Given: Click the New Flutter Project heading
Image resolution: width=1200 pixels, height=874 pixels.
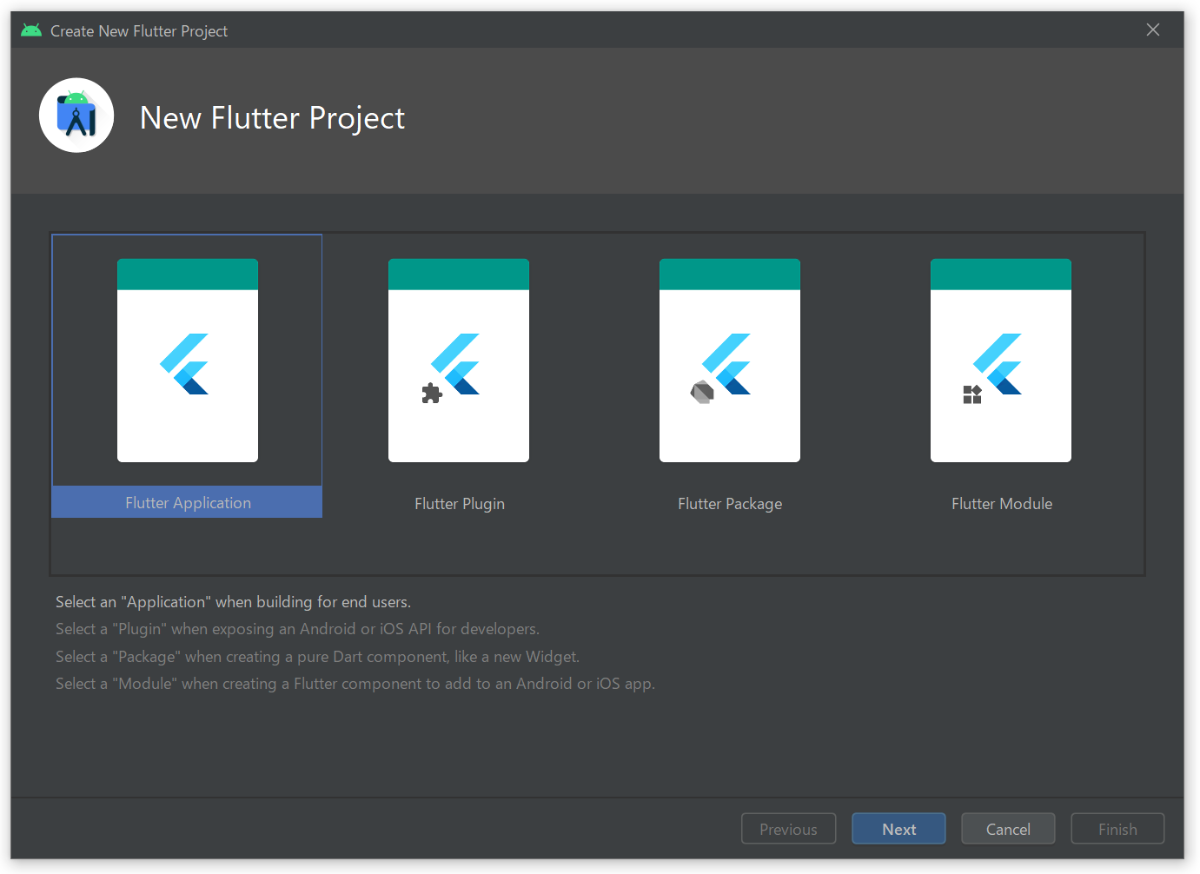Looking at the screenshot, I should [271, 117].
